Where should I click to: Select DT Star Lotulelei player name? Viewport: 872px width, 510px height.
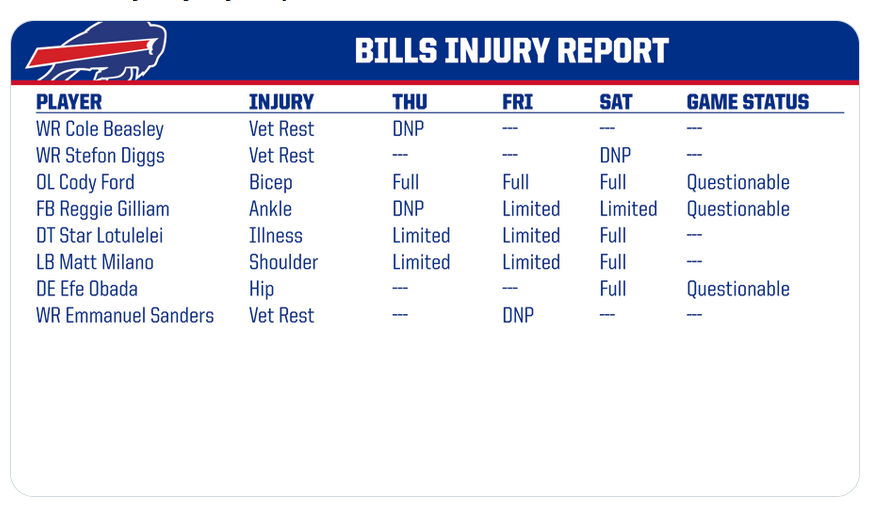click(x=100, y=236)
